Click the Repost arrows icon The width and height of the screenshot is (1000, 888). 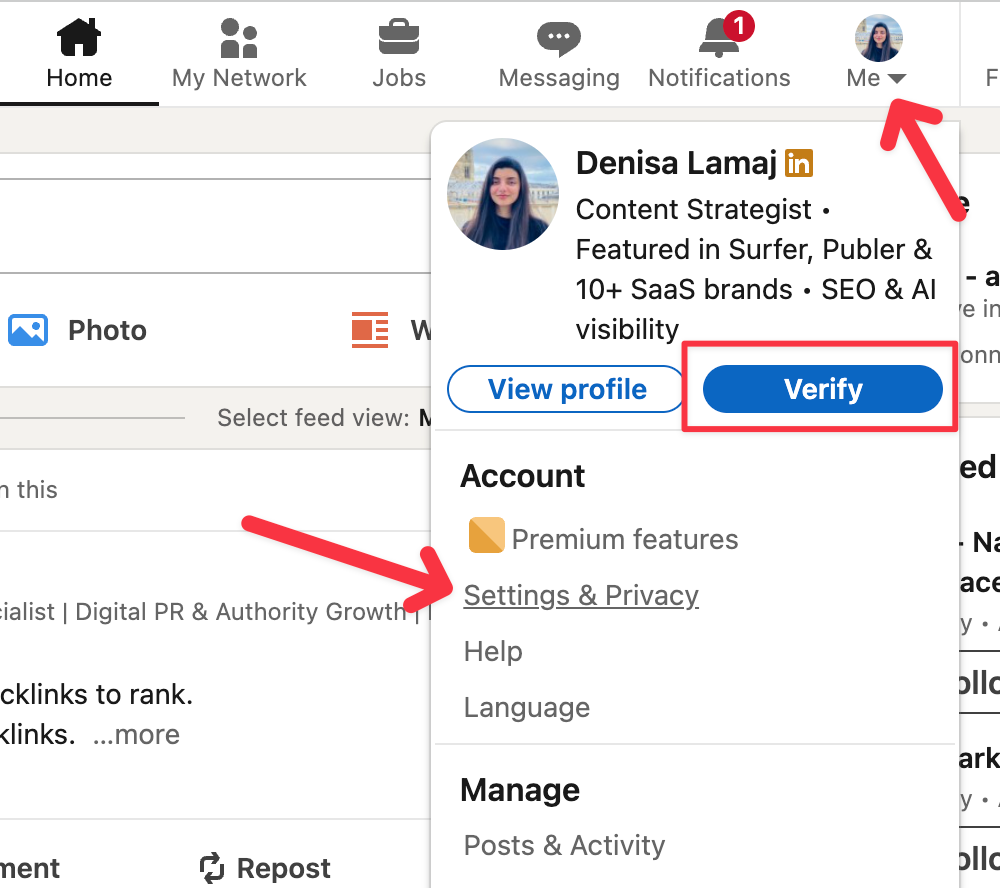click(x=212, y=868)
